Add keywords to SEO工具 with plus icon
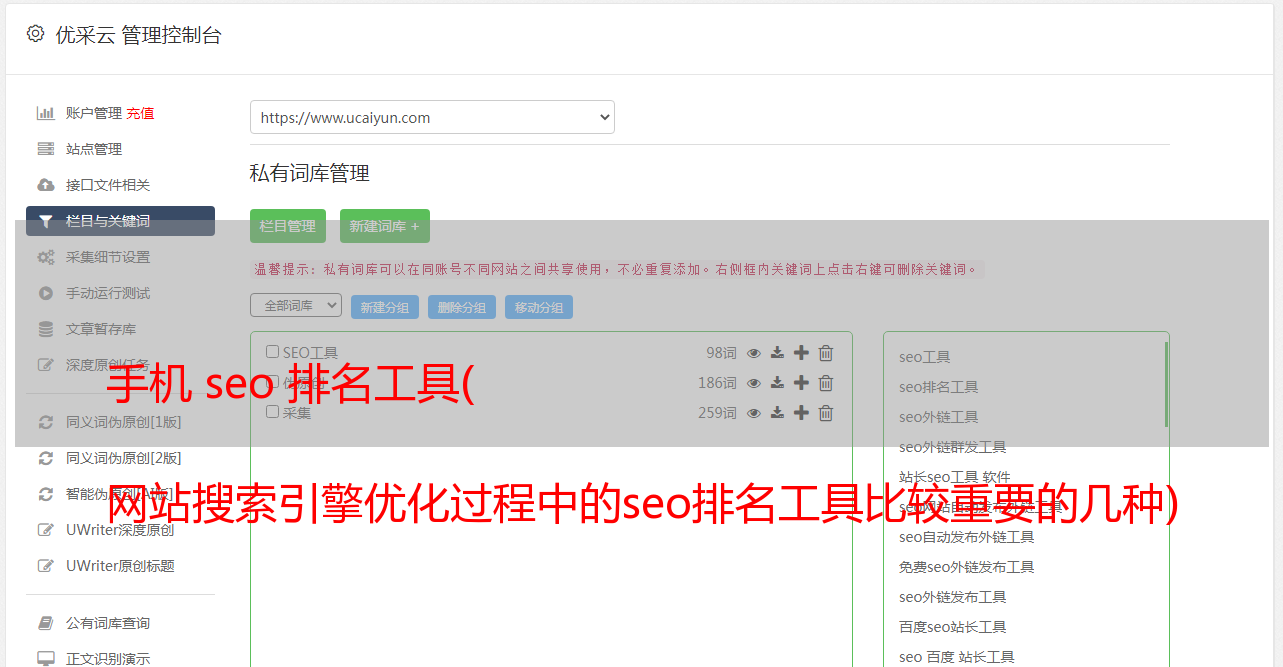1283x667 pixels. pos(801,353)
